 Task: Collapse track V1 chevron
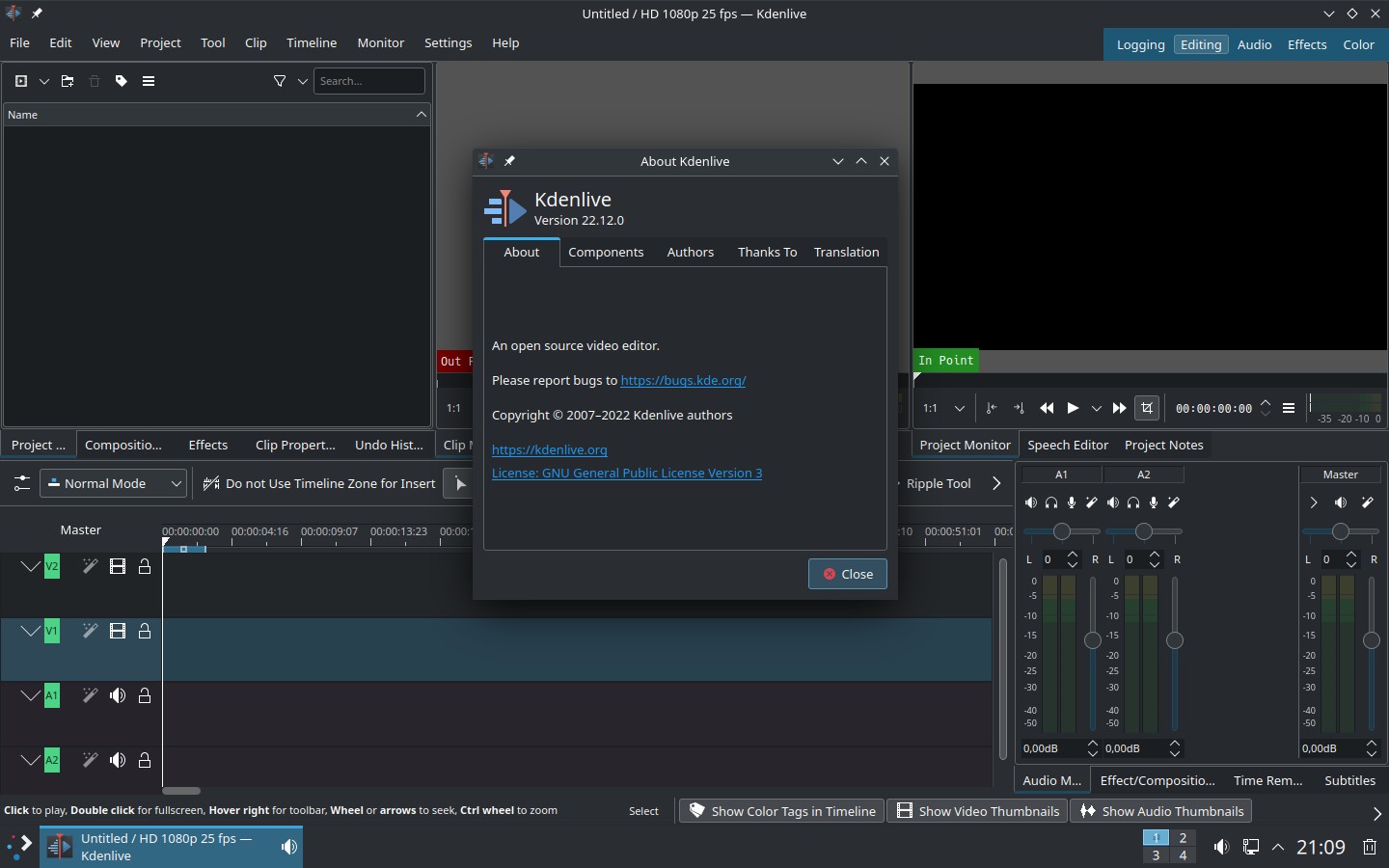coord(31,631)
